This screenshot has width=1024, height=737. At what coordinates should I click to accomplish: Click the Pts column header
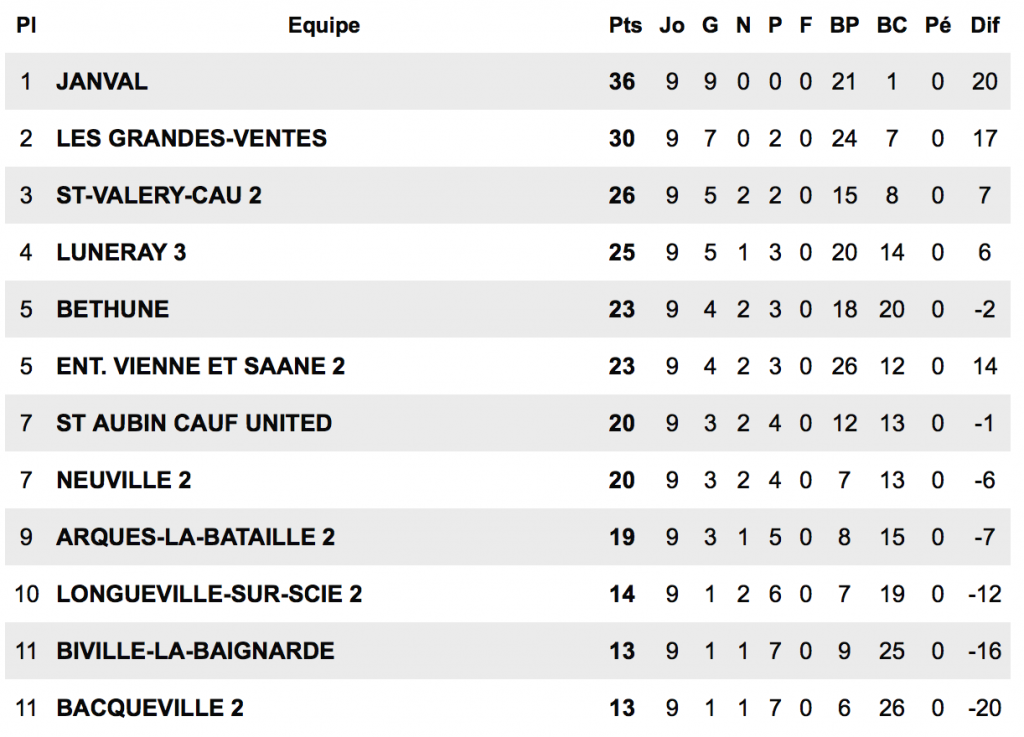[625, 26]
